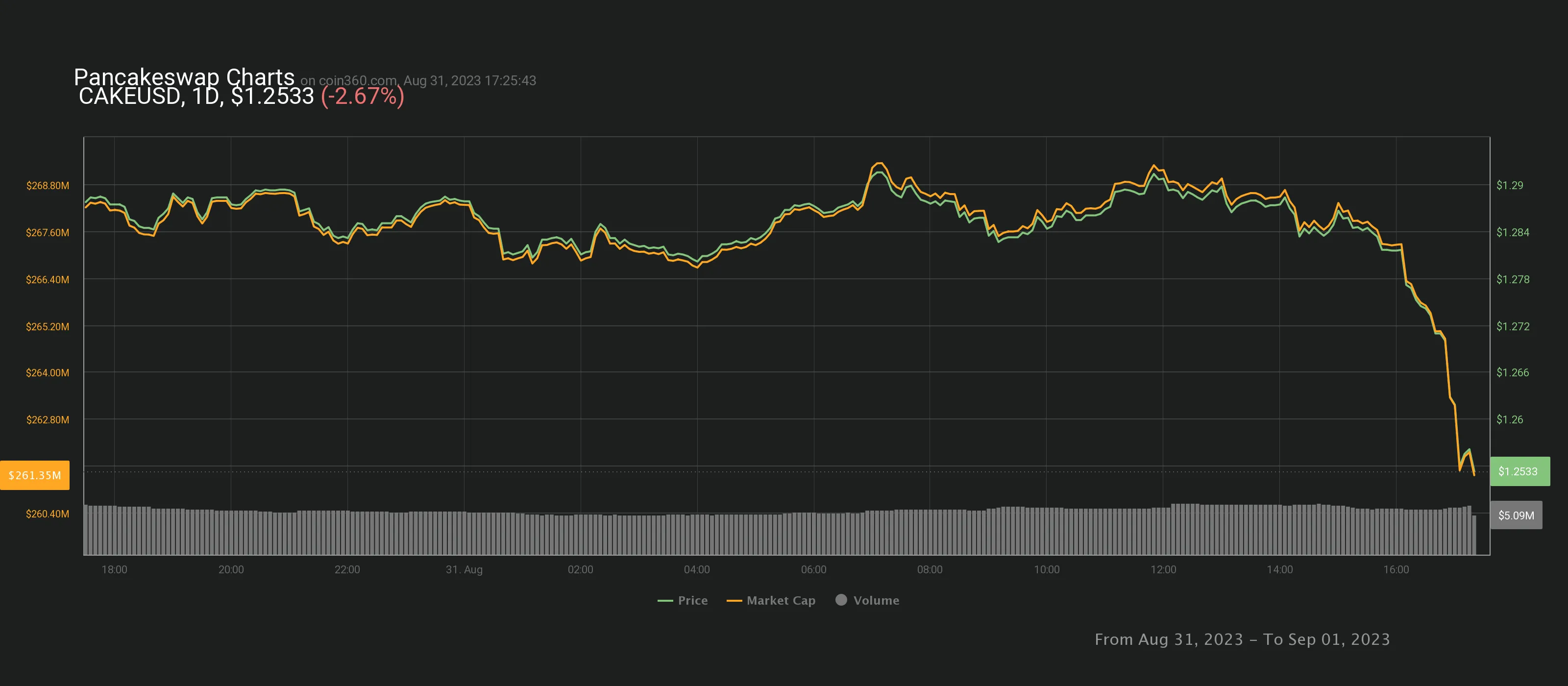Toggle the Market Cap legend item
Screen dimensions: 1568x686
(771, 600)
